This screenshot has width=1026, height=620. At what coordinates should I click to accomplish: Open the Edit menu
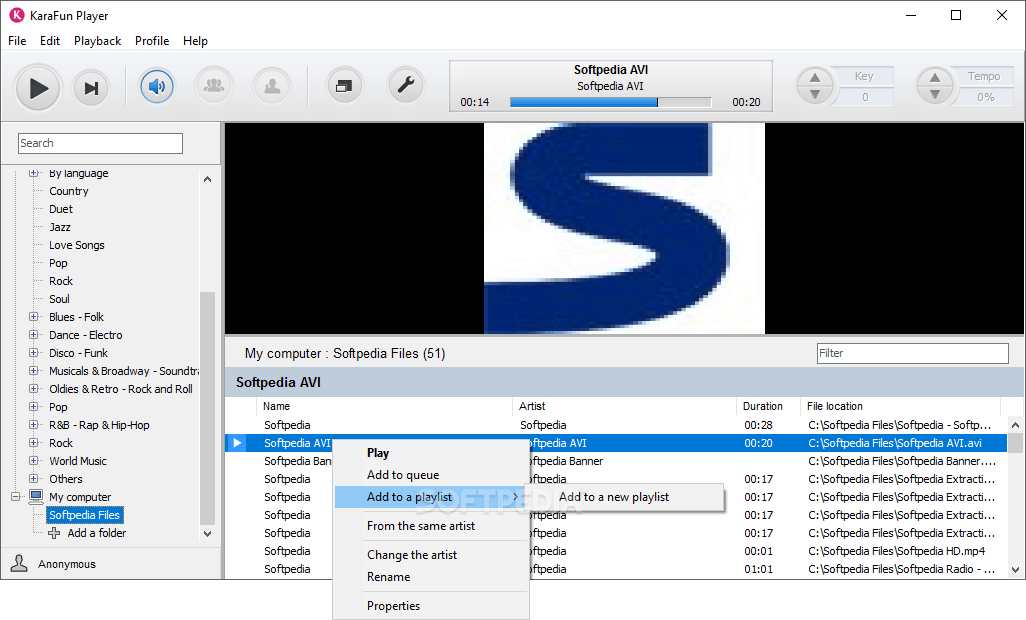click(50, 41)
